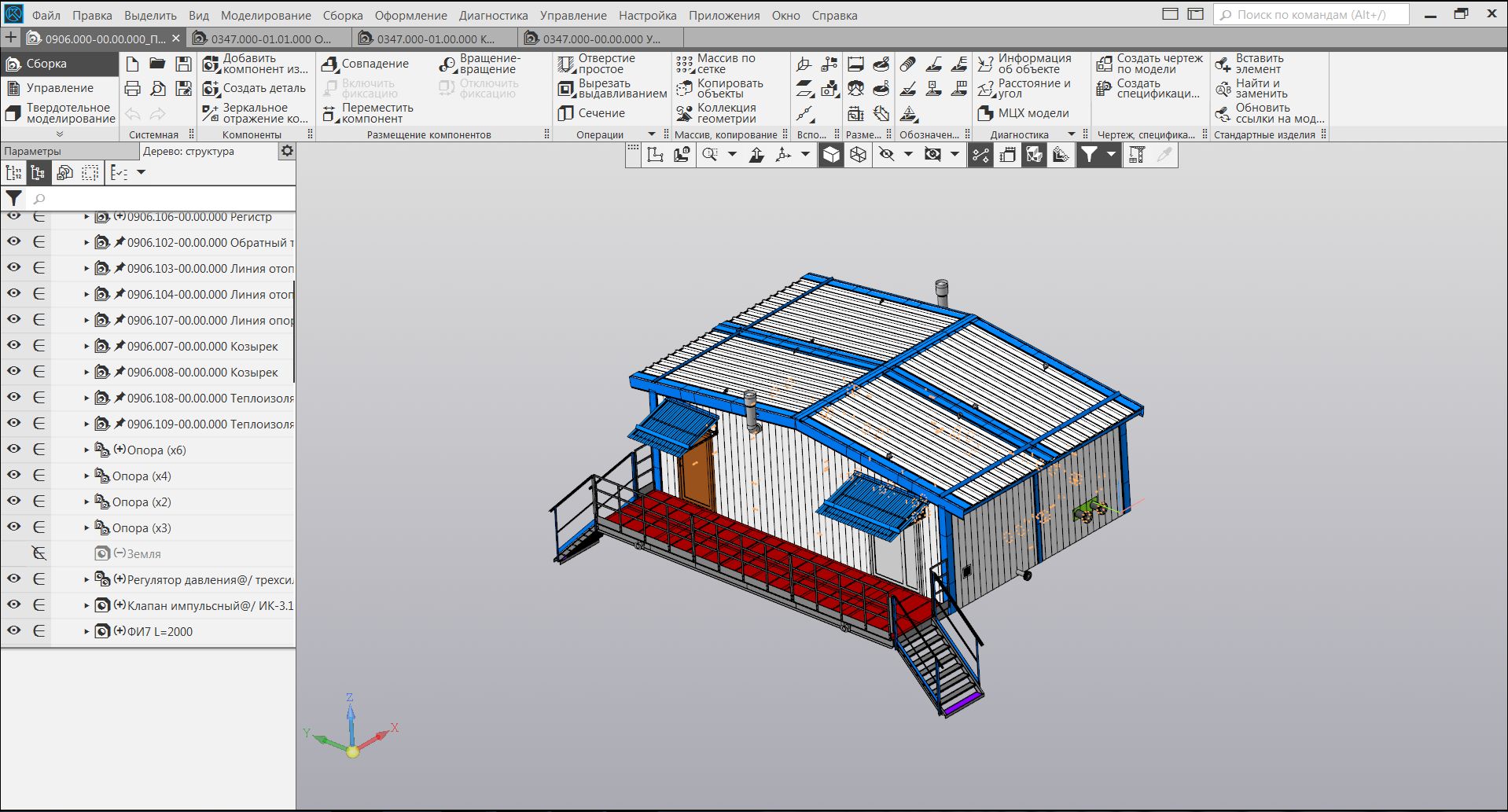Open the tree settings gear icon
This screenshot has height=812, width=1508.
coord(287,151)
